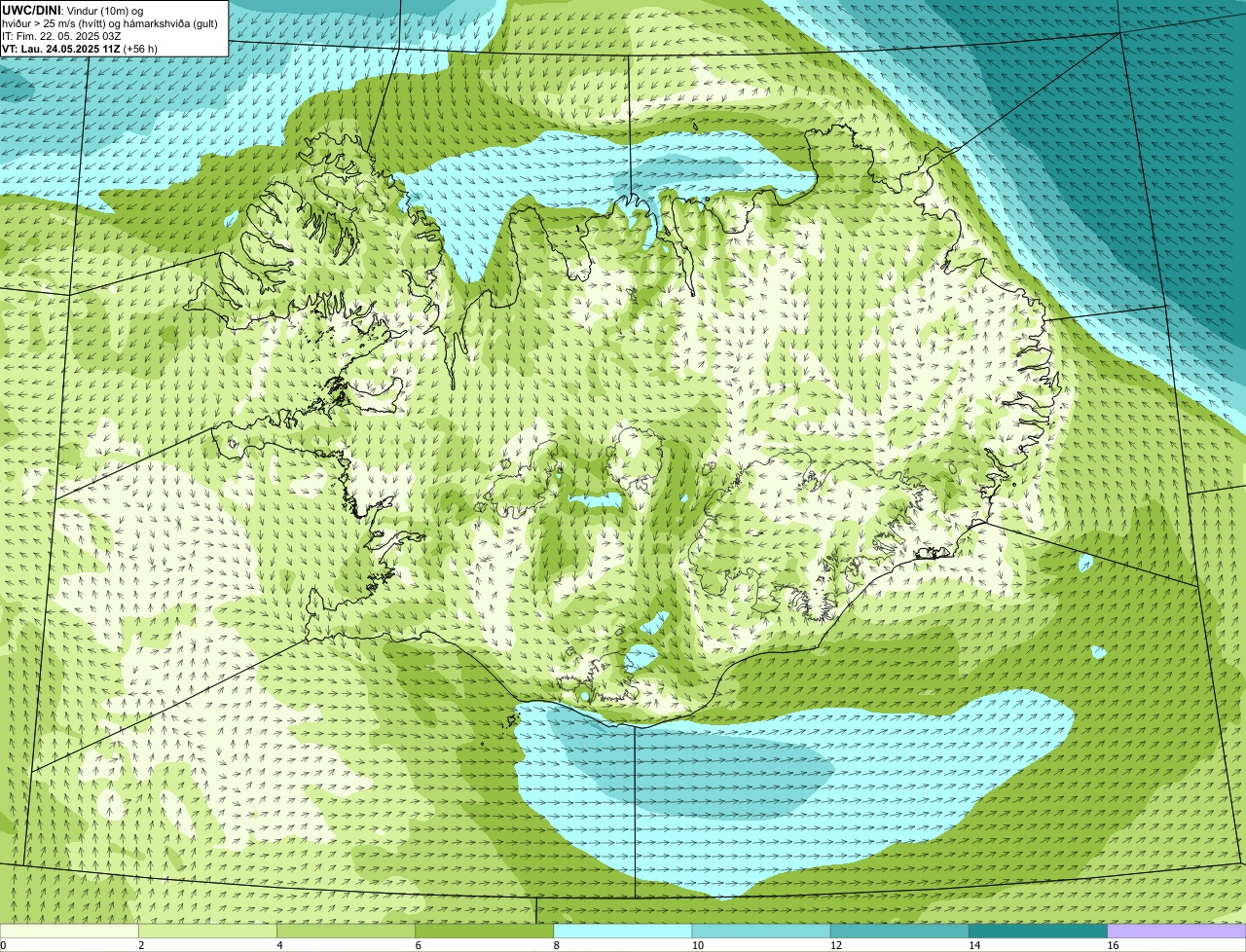Click the 8–10 m/s light cyan legend swatch

623,931
